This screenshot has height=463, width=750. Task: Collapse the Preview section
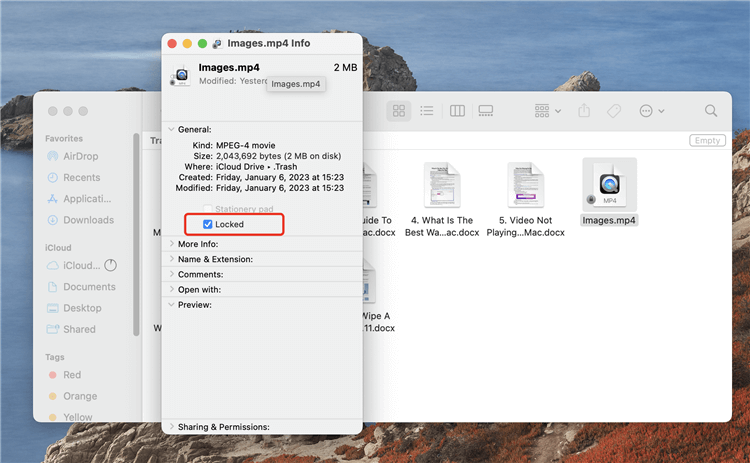[x=171, y=305]
